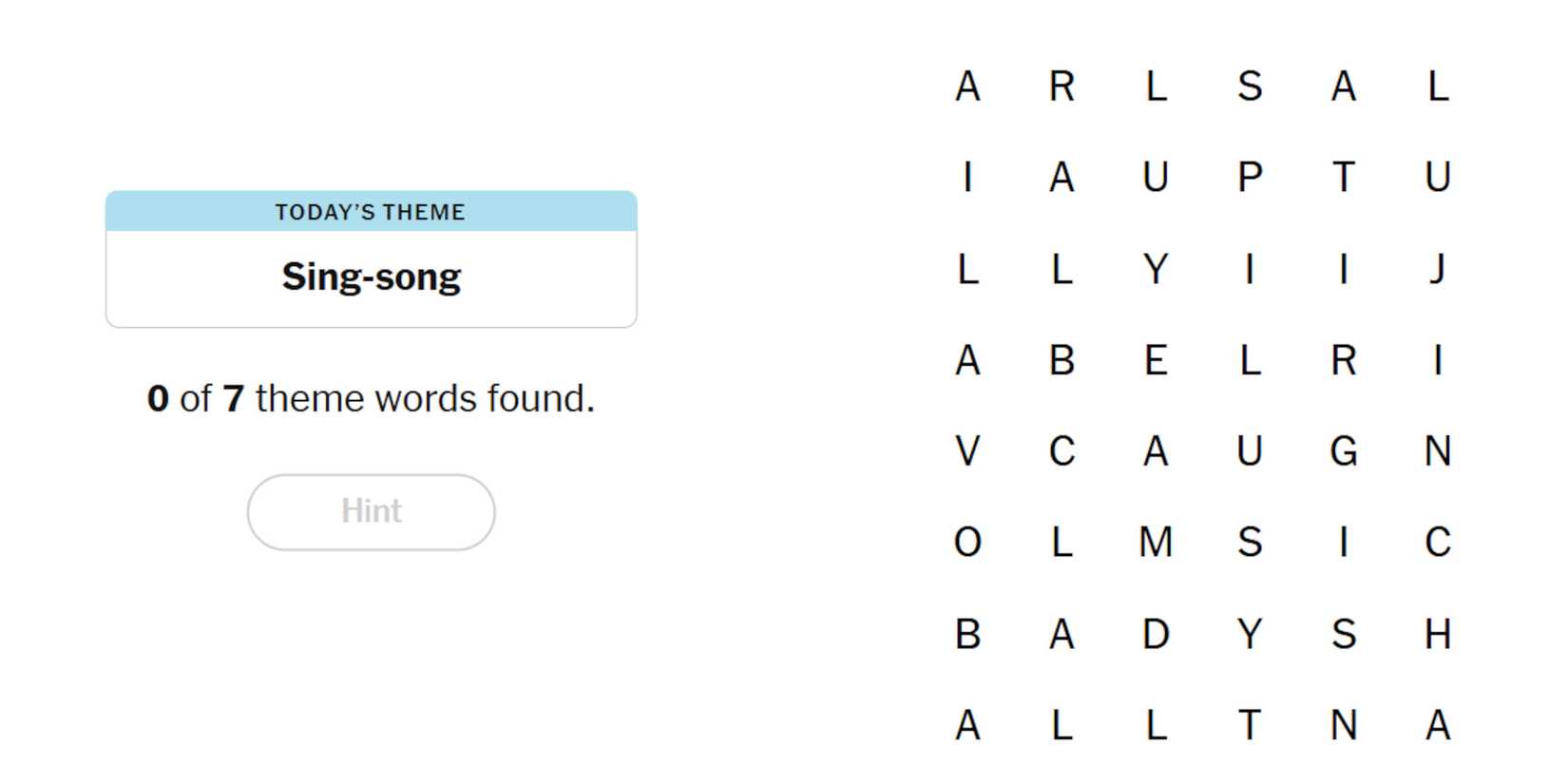
Task: Click the Hint button
Action: [x=371, y=511]
